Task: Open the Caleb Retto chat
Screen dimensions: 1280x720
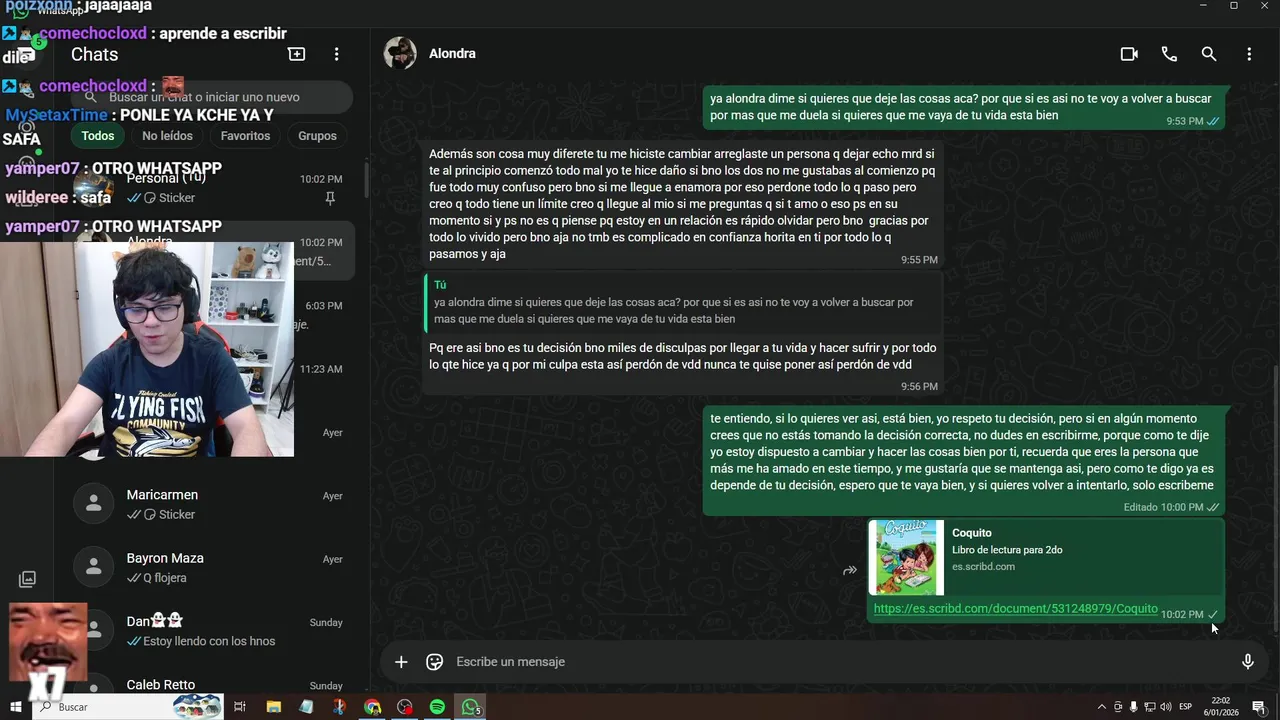Action: pos(210,685)
